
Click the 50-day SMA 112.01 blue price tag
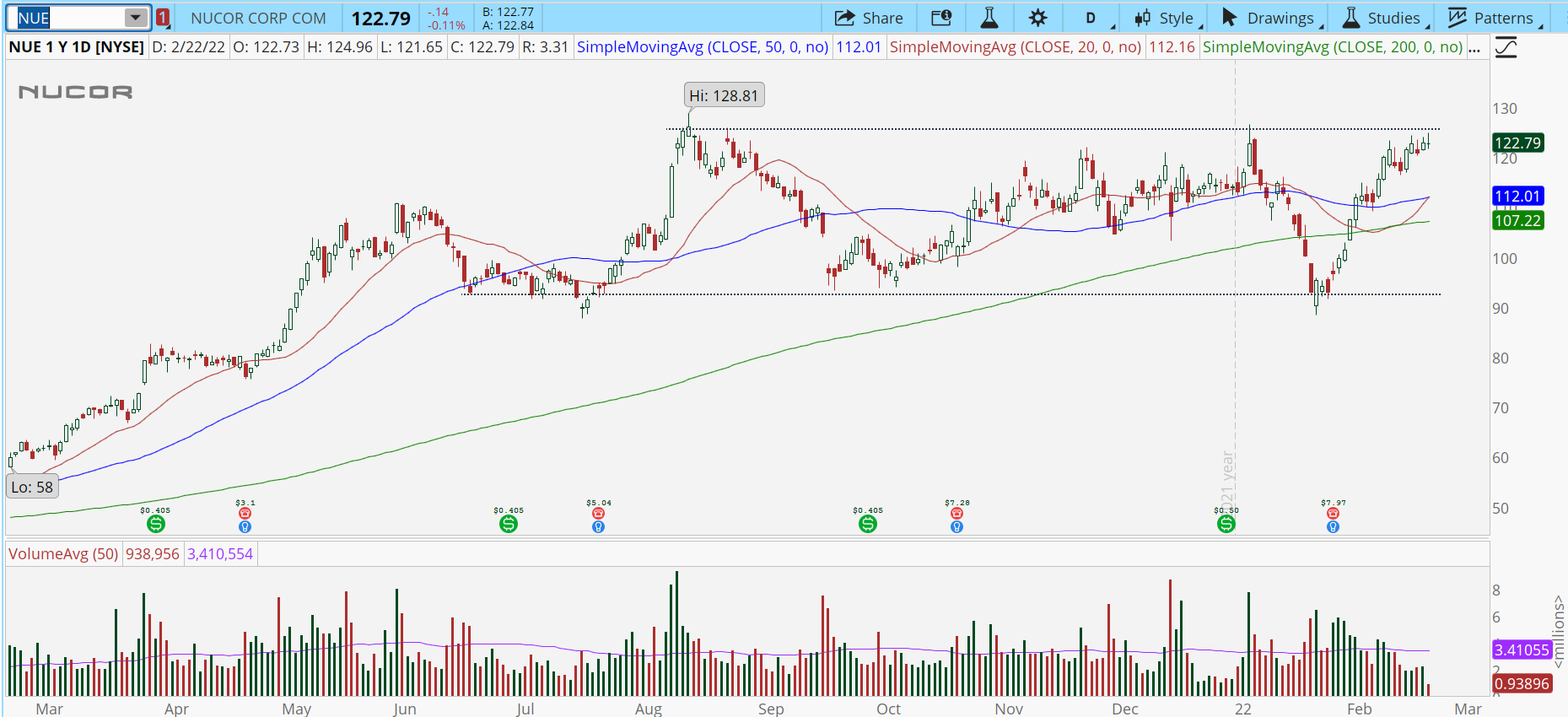click(1517, 197)
